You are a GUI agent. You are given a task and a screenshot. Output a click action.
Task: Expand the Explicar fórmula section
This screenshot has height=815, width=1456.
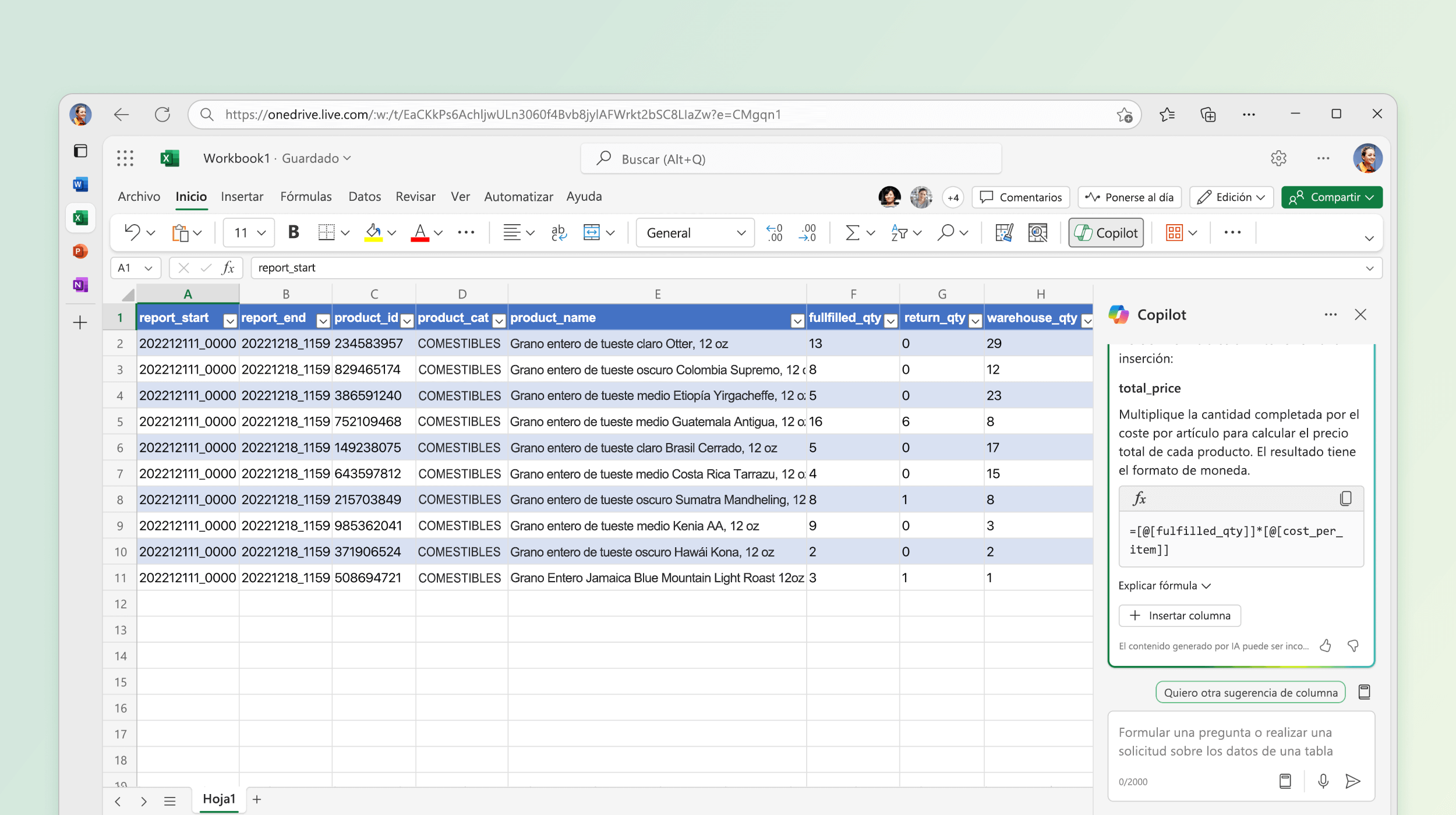tap(1164, 585)
